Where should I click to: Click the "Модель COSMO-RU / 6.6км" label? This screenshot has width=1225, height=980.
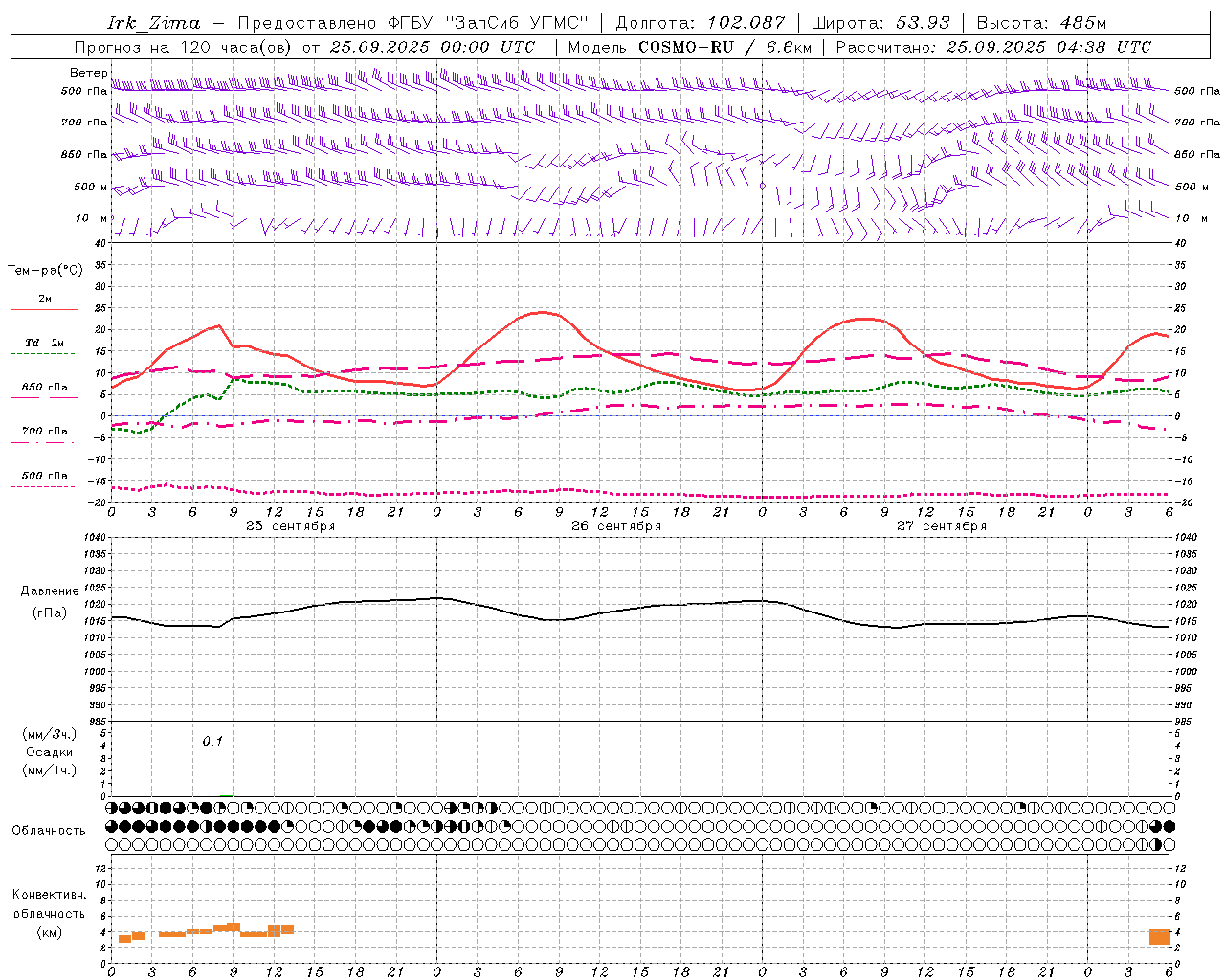point(690,47)
